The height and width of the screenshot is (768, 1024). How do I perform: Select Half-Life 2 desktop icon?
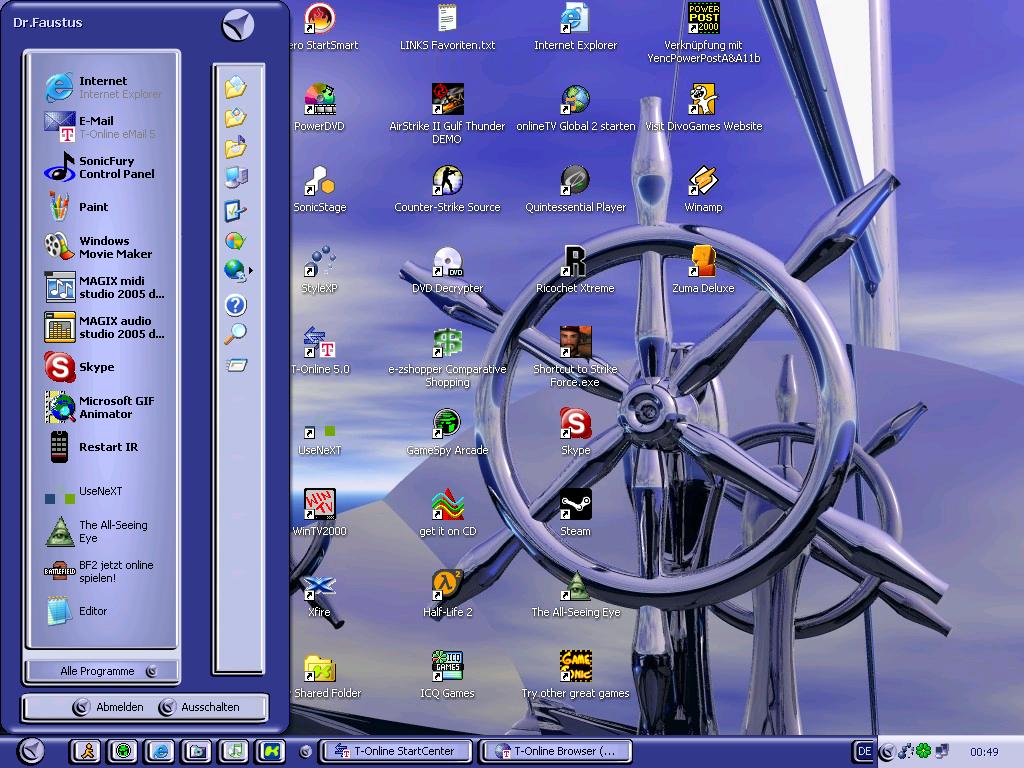point(447,594)
